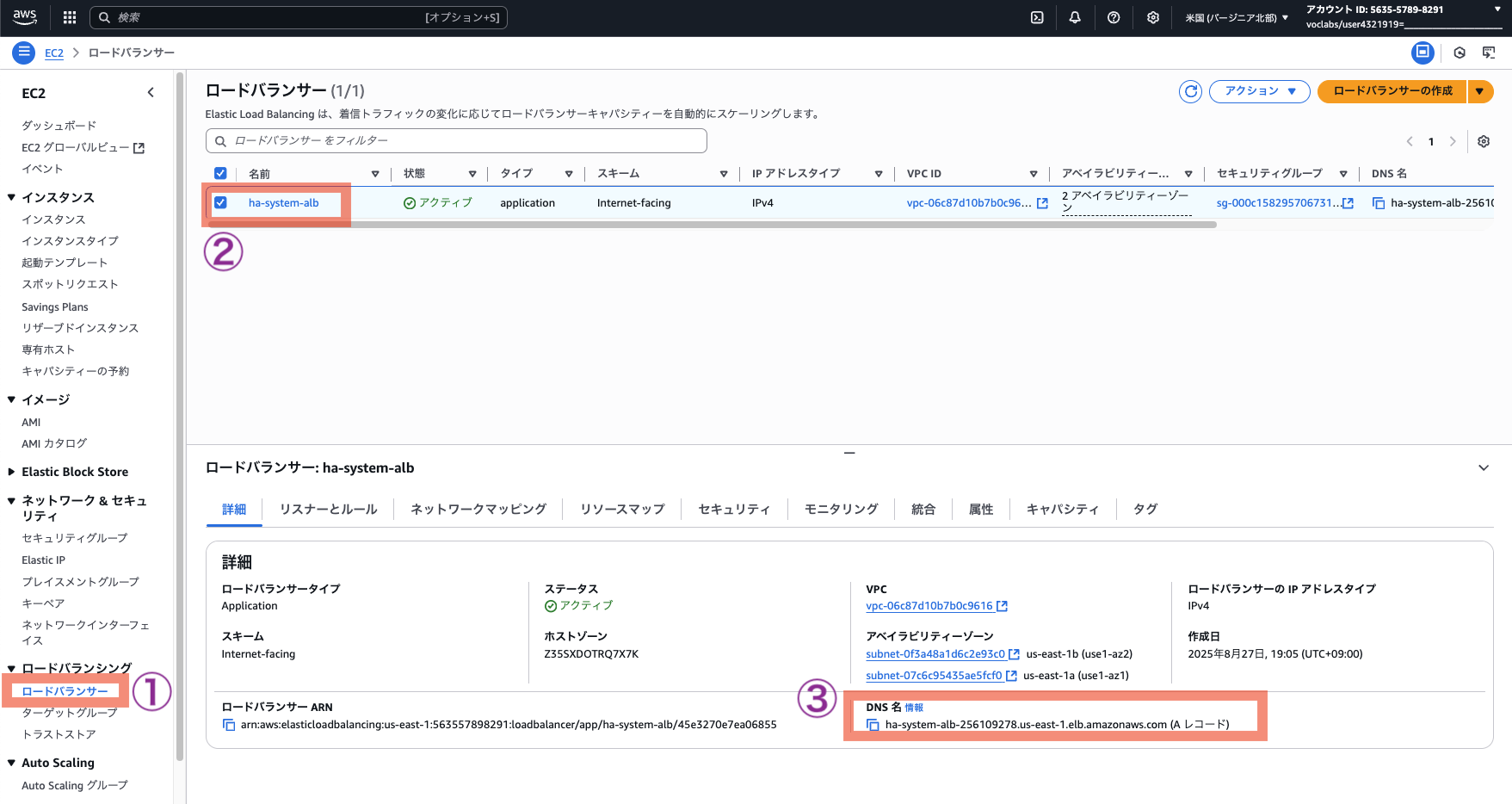
Task: Collapse the ha-system-alb details panel chevron
Action: [x=1484, y=468]
